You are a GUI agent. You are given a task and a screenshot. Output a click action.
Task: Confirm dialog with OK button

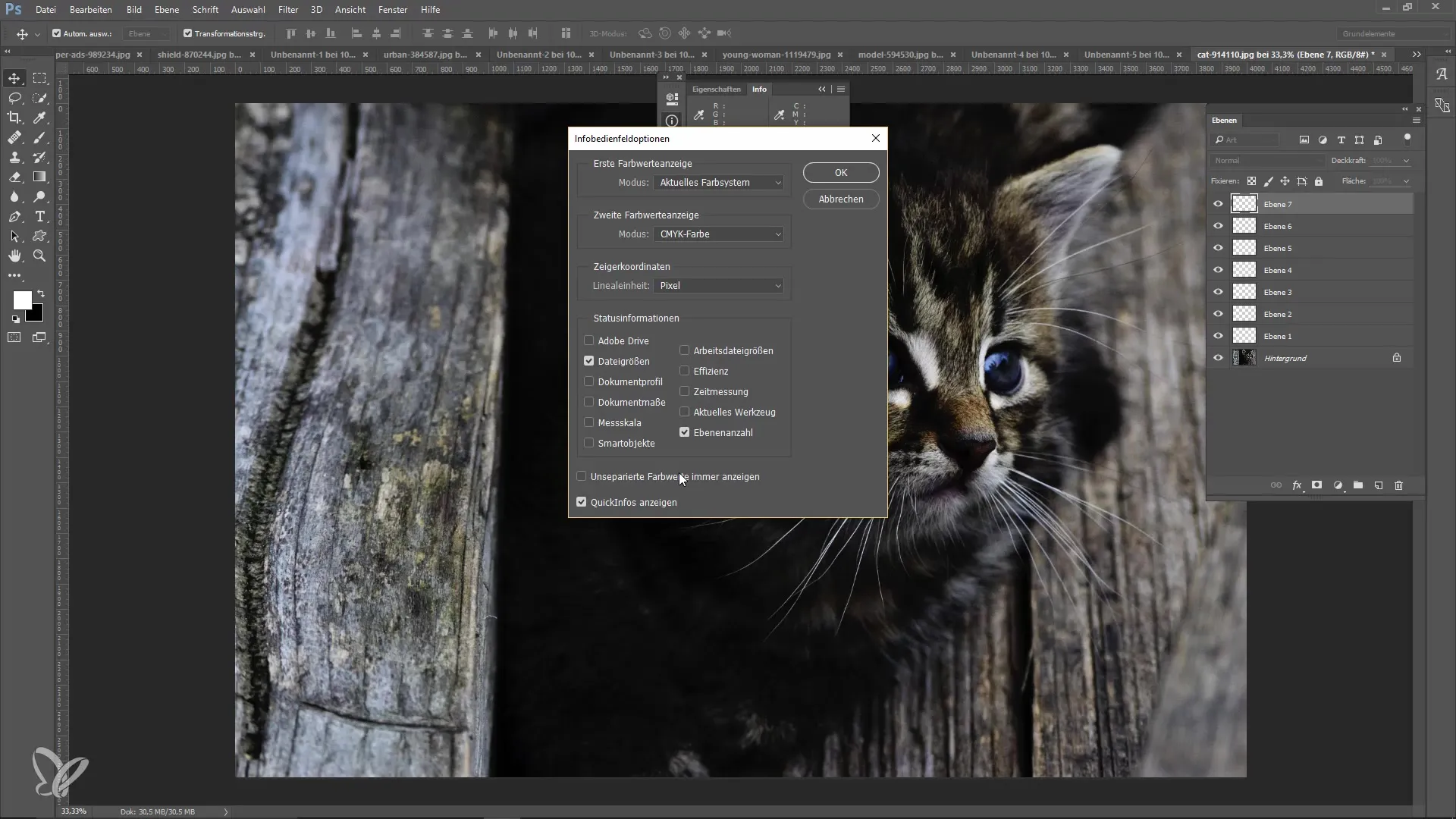[x=841, y=173]
